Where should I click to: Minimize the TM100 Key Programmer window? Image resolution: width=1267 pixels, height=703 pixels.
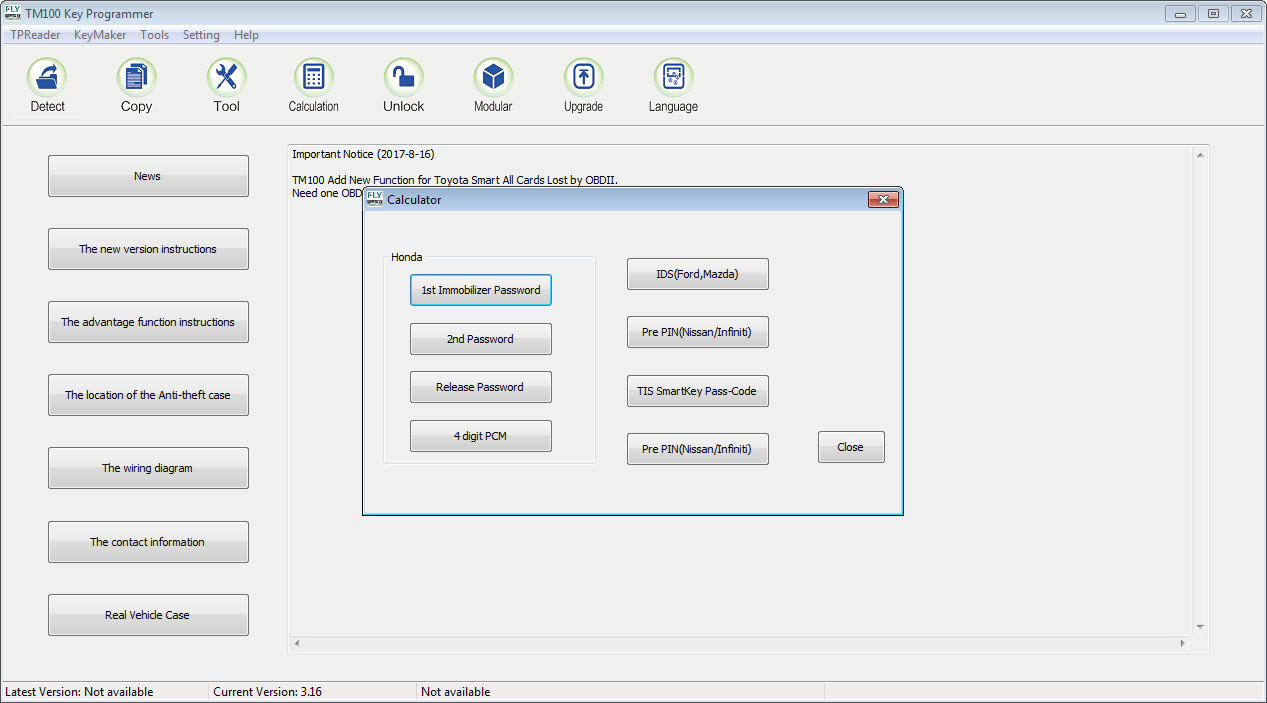(1182, 14)
